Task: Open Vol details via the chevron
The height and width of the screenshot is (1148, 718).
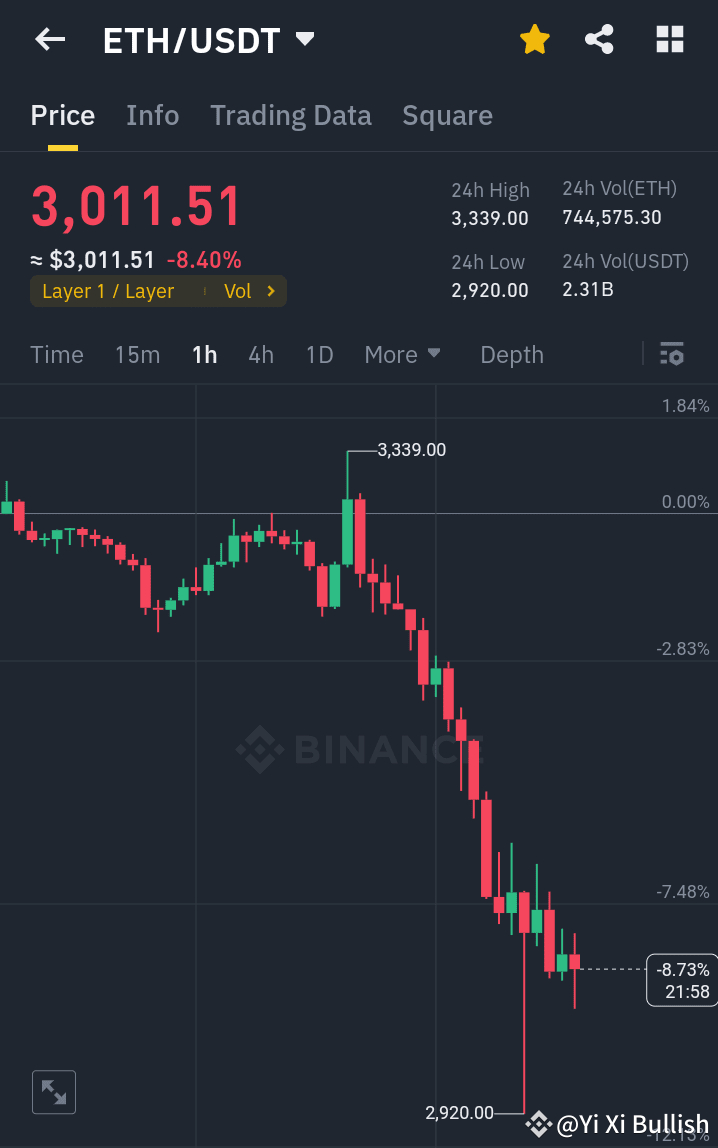Action: [250, 291]
